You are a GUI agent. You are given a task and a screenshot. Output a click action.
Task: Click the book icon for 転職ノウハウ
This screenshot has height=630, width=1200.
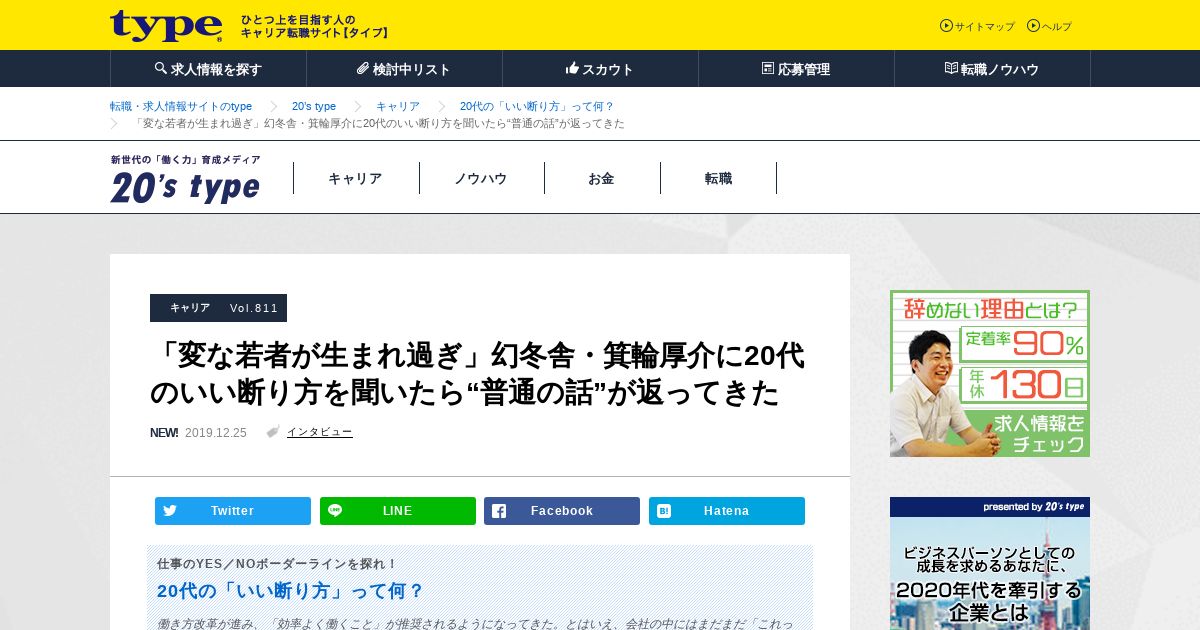coord(951,68)
